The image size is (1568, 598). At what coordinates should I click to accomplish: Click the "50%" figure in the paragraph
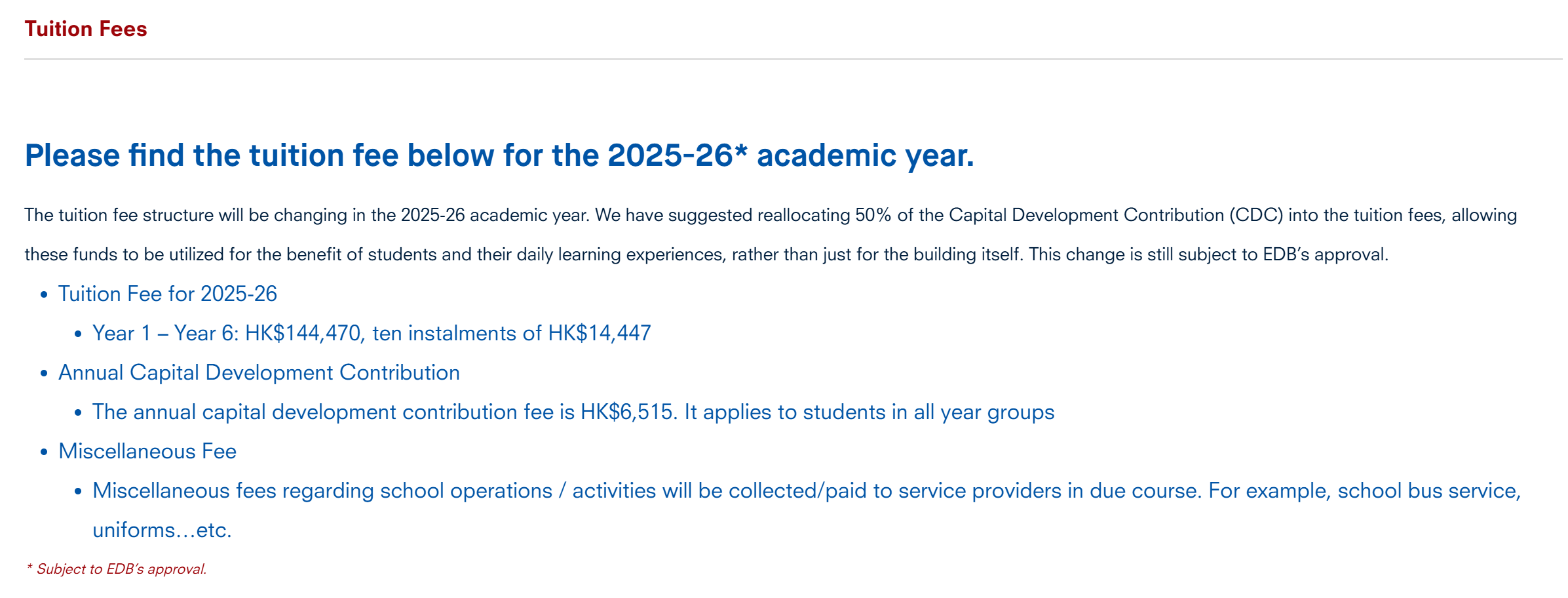(873, 215)
